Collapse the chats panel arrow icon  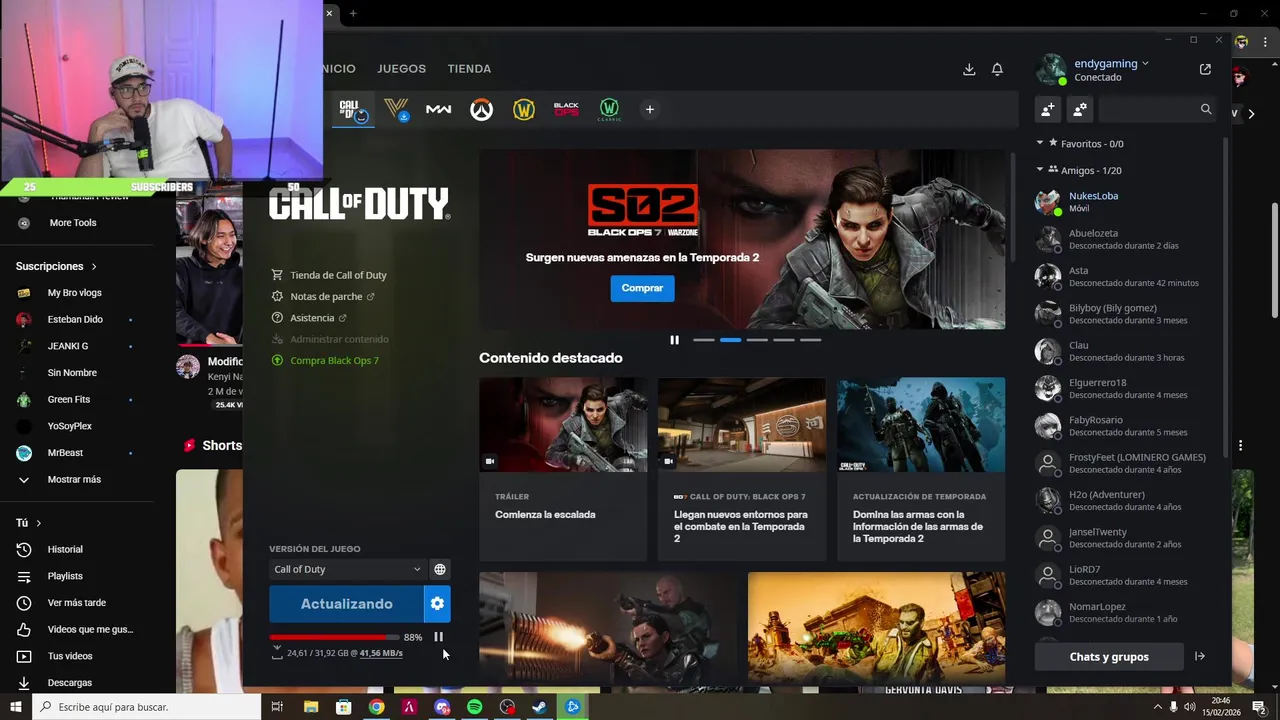pos(1200,656)
